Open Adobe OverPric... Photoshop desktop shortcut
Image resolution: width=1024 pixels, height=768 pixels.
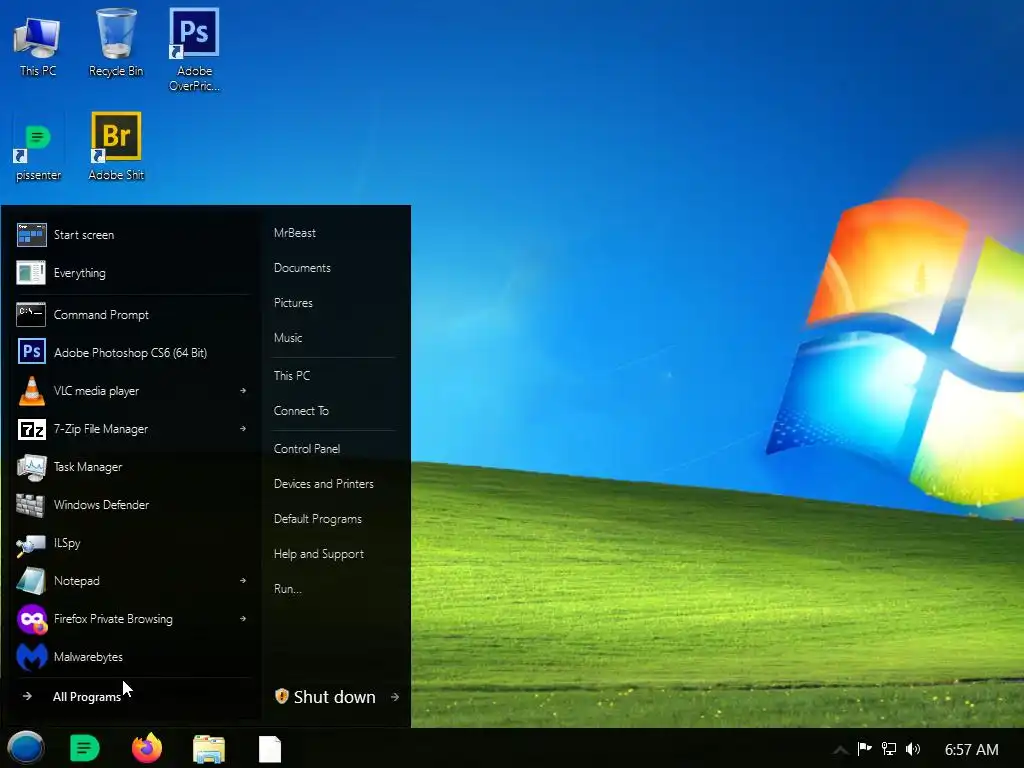point(194,51)
